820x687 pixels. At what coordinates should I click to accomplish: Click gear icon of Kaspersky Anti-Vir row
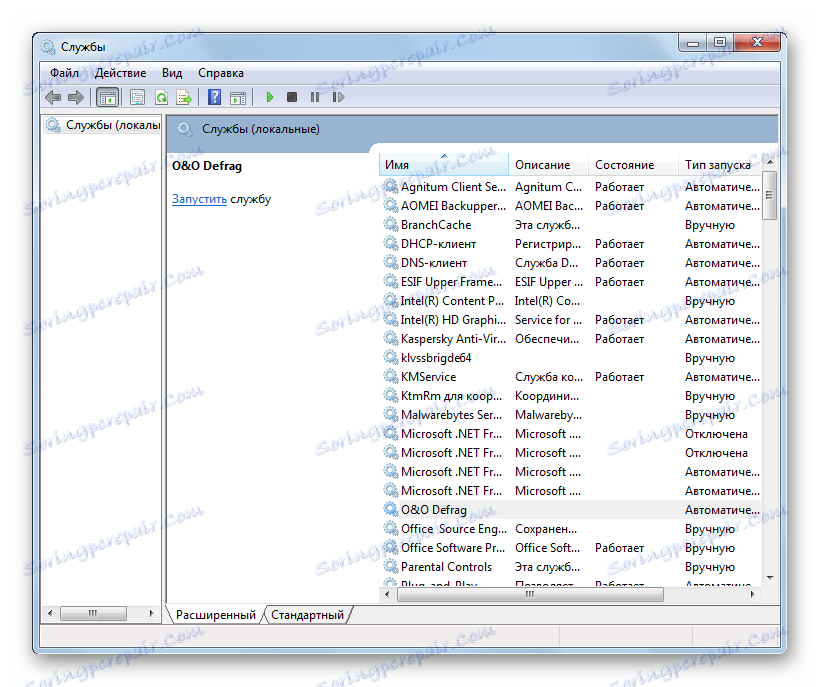(391, 338)
